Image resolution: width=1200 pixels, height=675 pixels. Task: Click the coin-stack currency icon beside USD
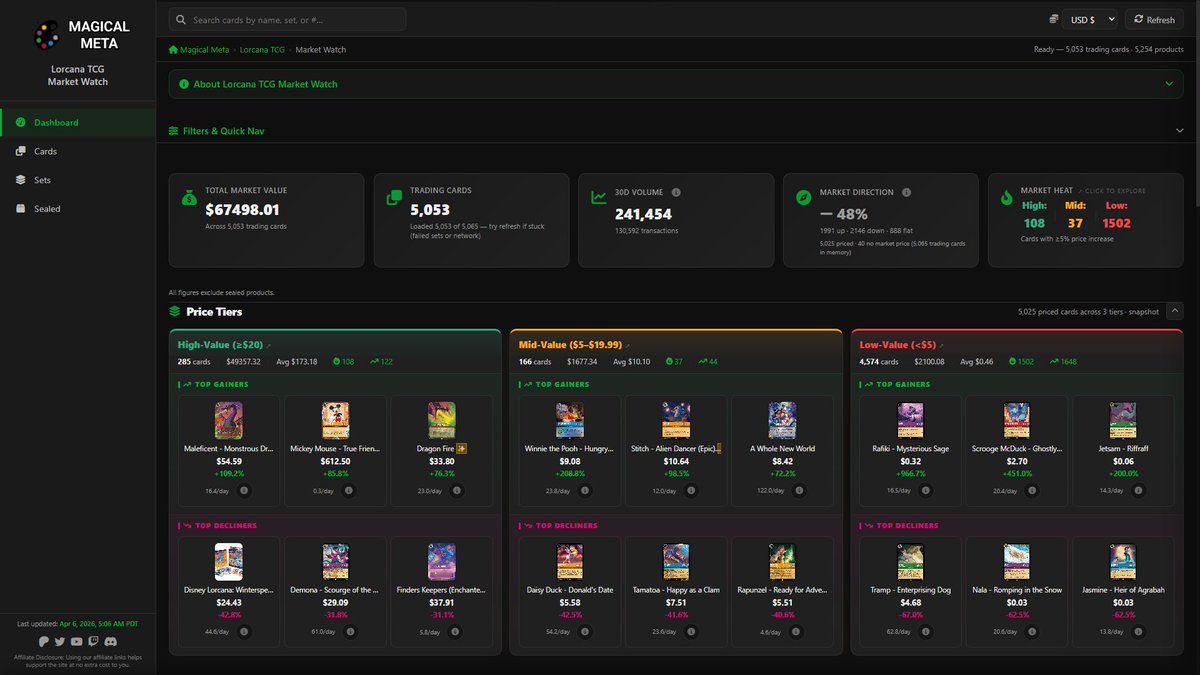click(x=1054, y=19)
